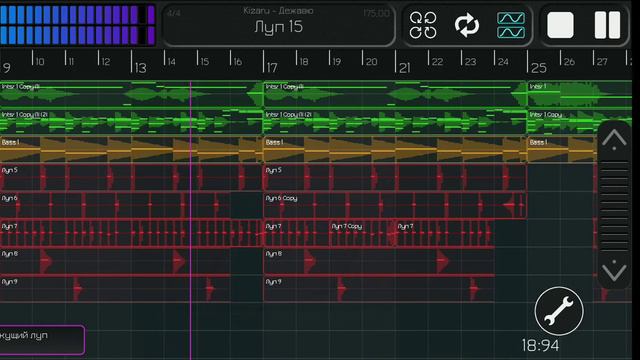Viewport: 640px width, 360px height.
Task: Select Луп 5 clip at bar 17
Action: pyautogui.click(x=395, y=178)
